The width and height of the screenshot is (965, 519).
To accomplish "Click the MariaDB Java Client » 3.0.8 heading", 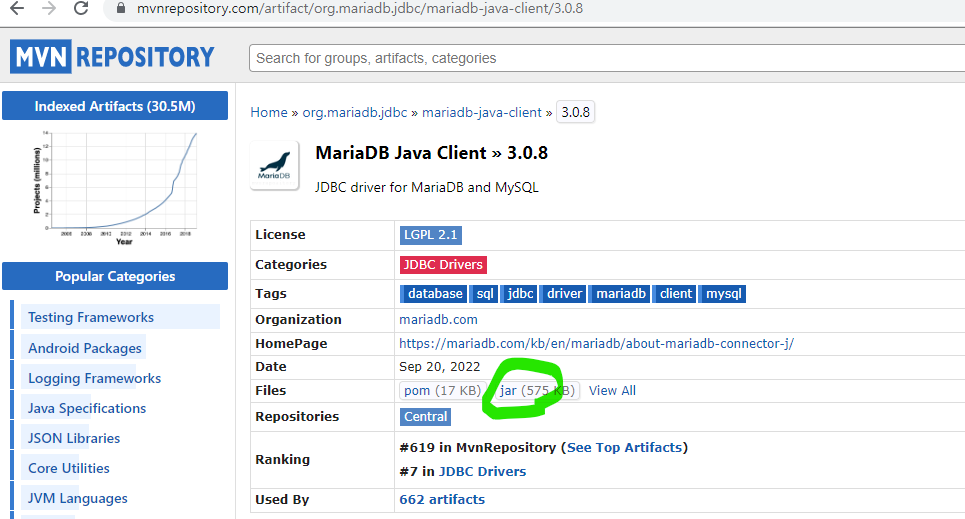I will pos(431,153).
